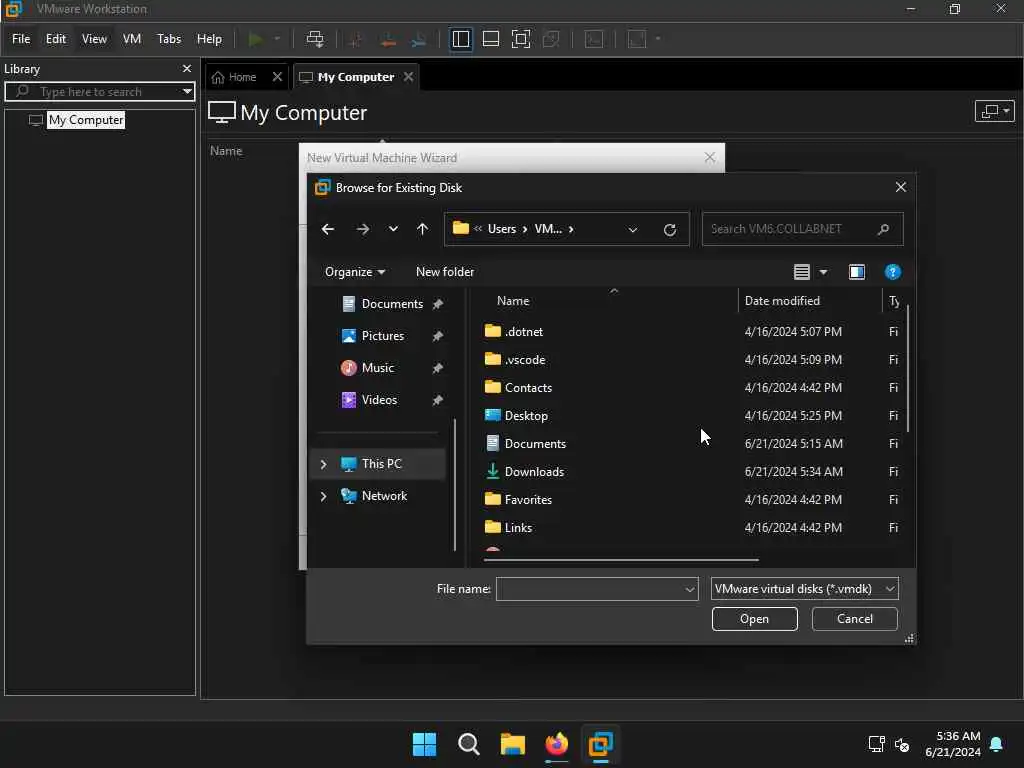Click the Cancel button

coord(854,618)
